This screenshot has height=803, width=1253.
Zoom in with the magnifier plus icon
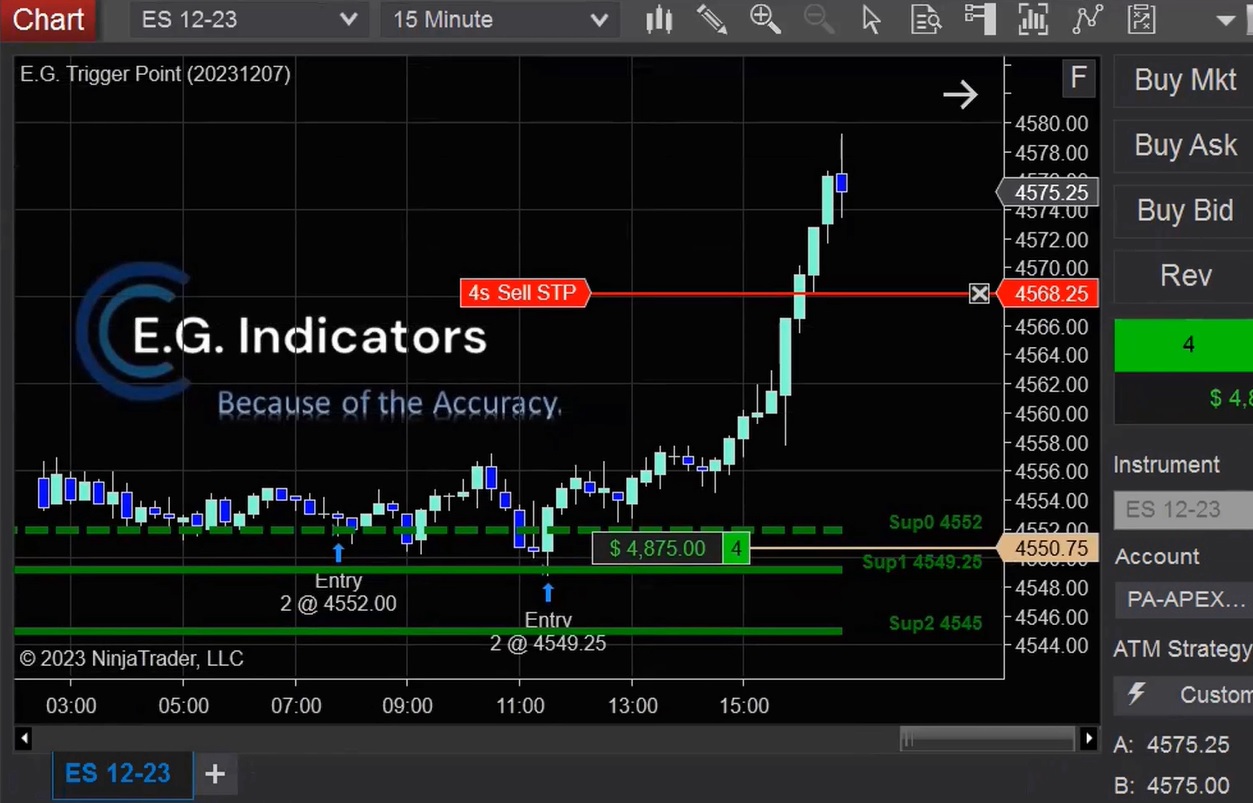pyautogui.click(x=765, y=19)
